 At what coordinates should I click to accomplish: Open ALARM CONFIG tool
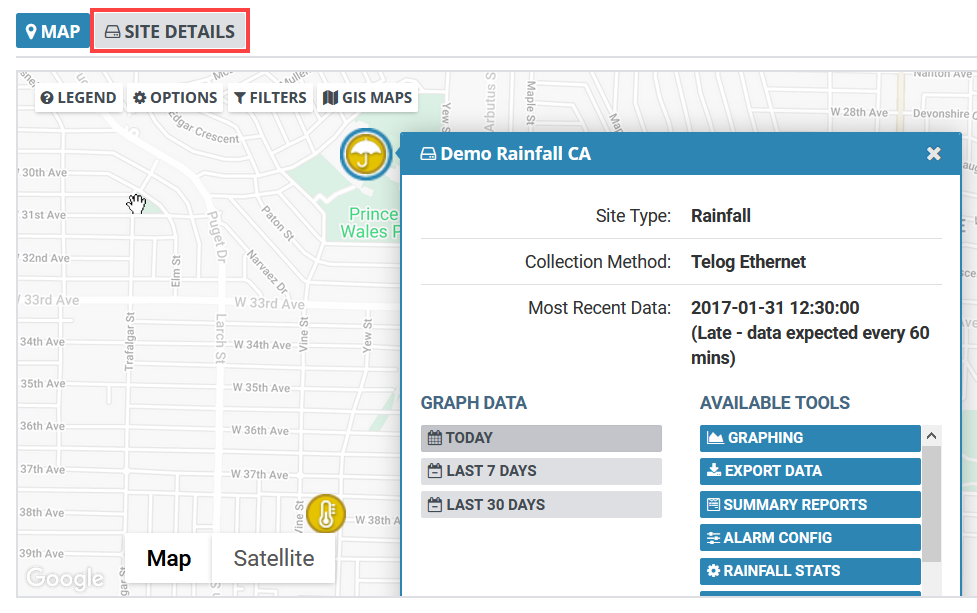pos(810,538)
